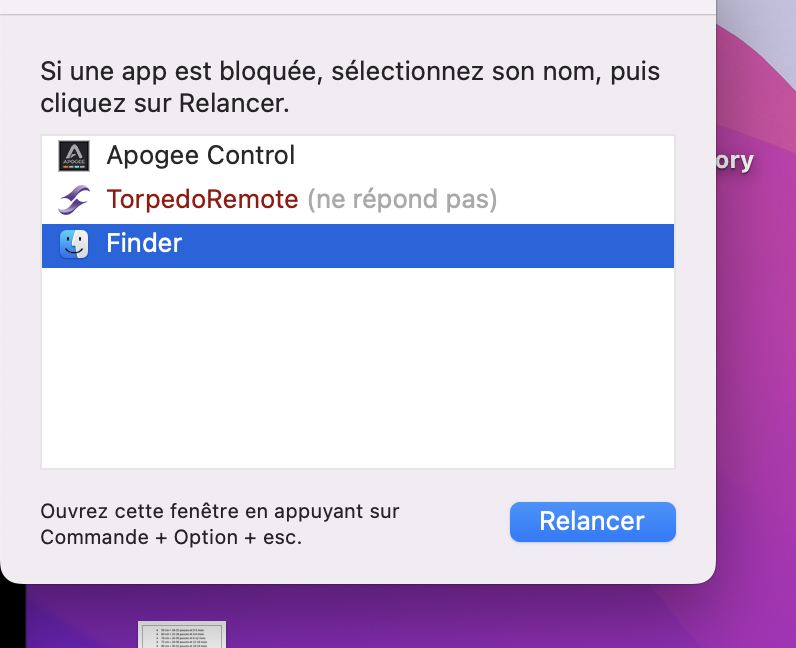Click the dialog's top title bar strip
The image size is (796, 648).
[357, 7]
